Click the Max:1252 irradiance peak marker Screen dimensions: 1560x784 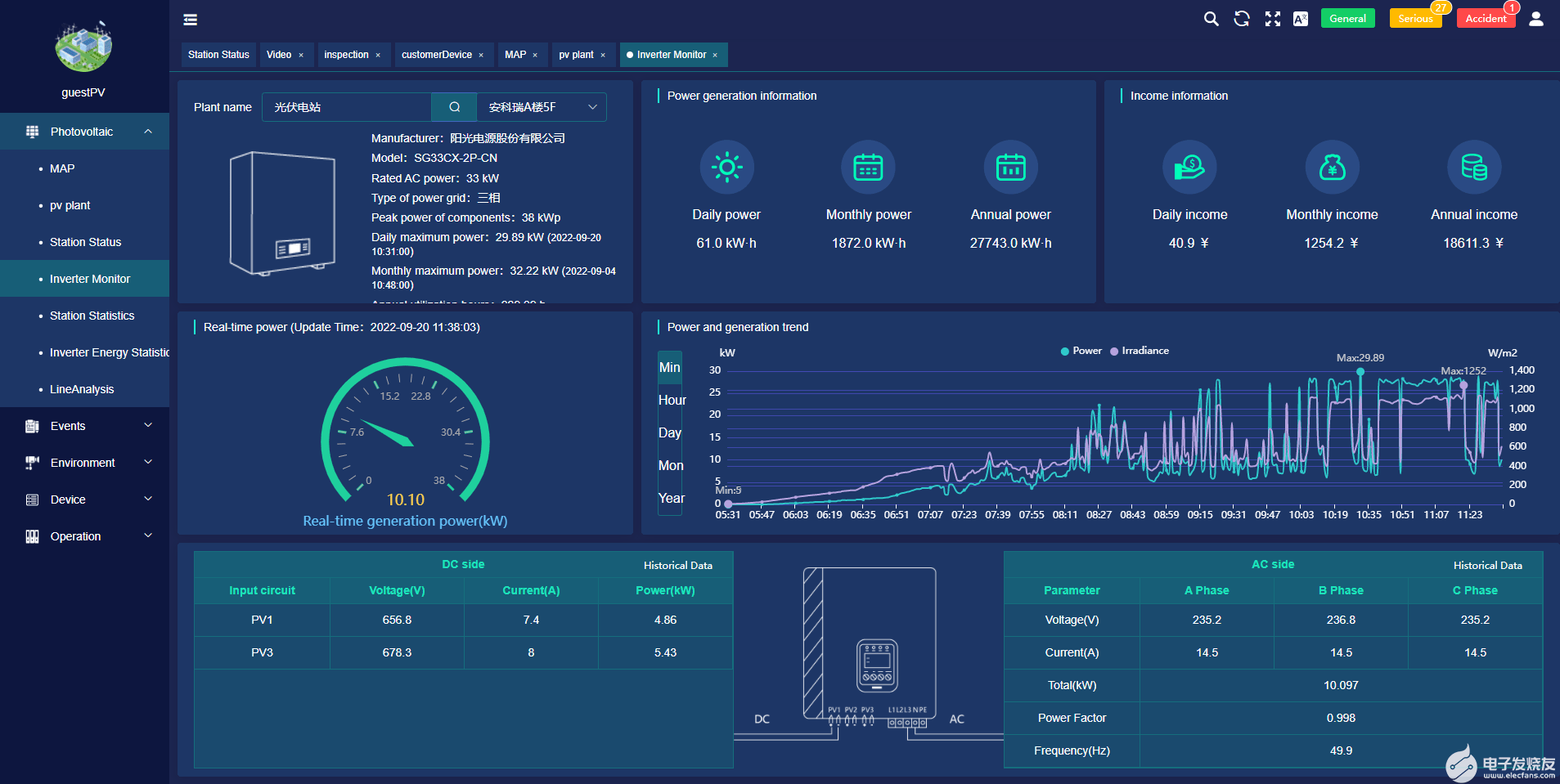(x=1463, y=384)
